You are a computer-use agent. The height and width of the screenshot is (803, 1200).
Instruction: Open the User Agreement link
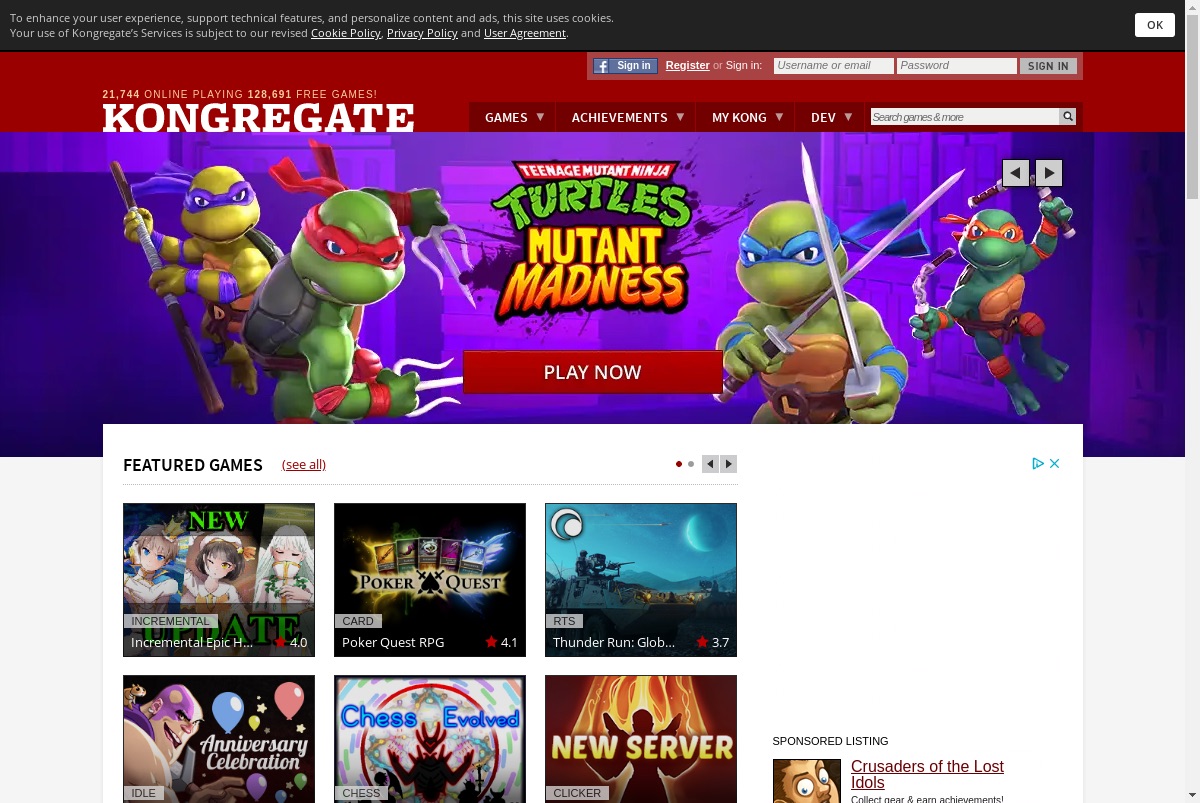[525, 33]
